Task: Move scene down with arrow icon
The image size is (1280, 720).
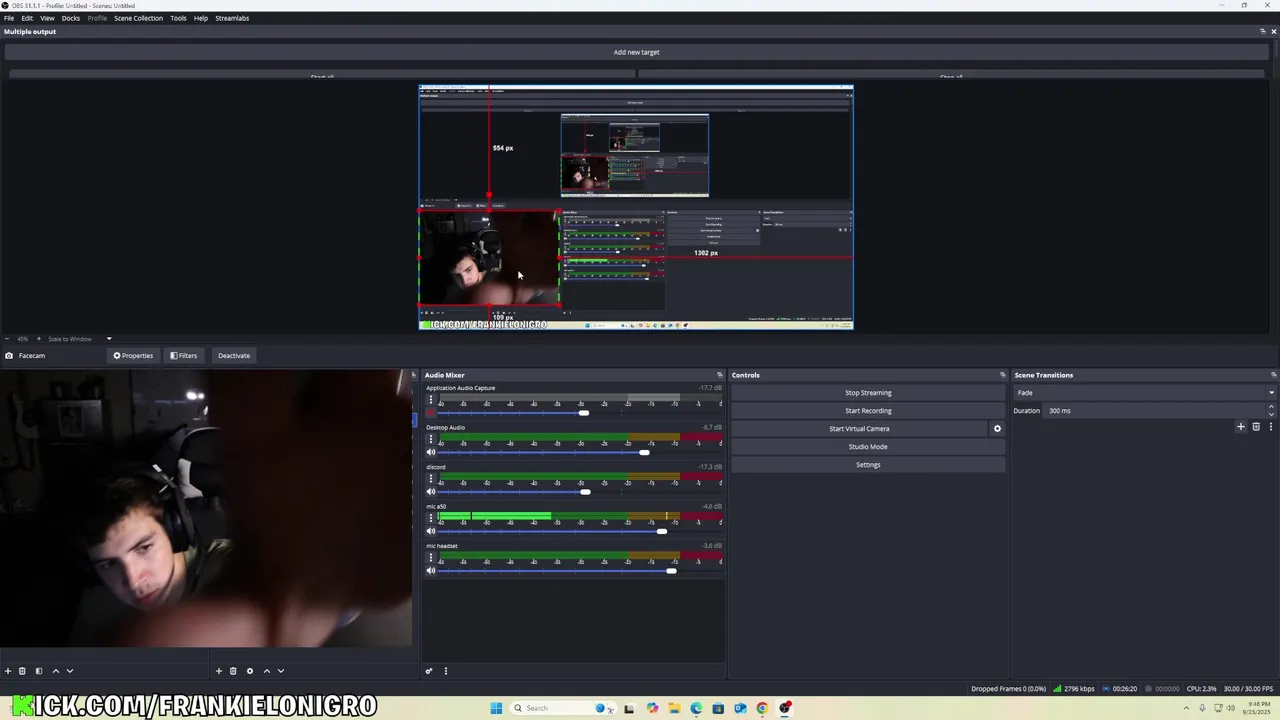Action: [x=70, y=671]
